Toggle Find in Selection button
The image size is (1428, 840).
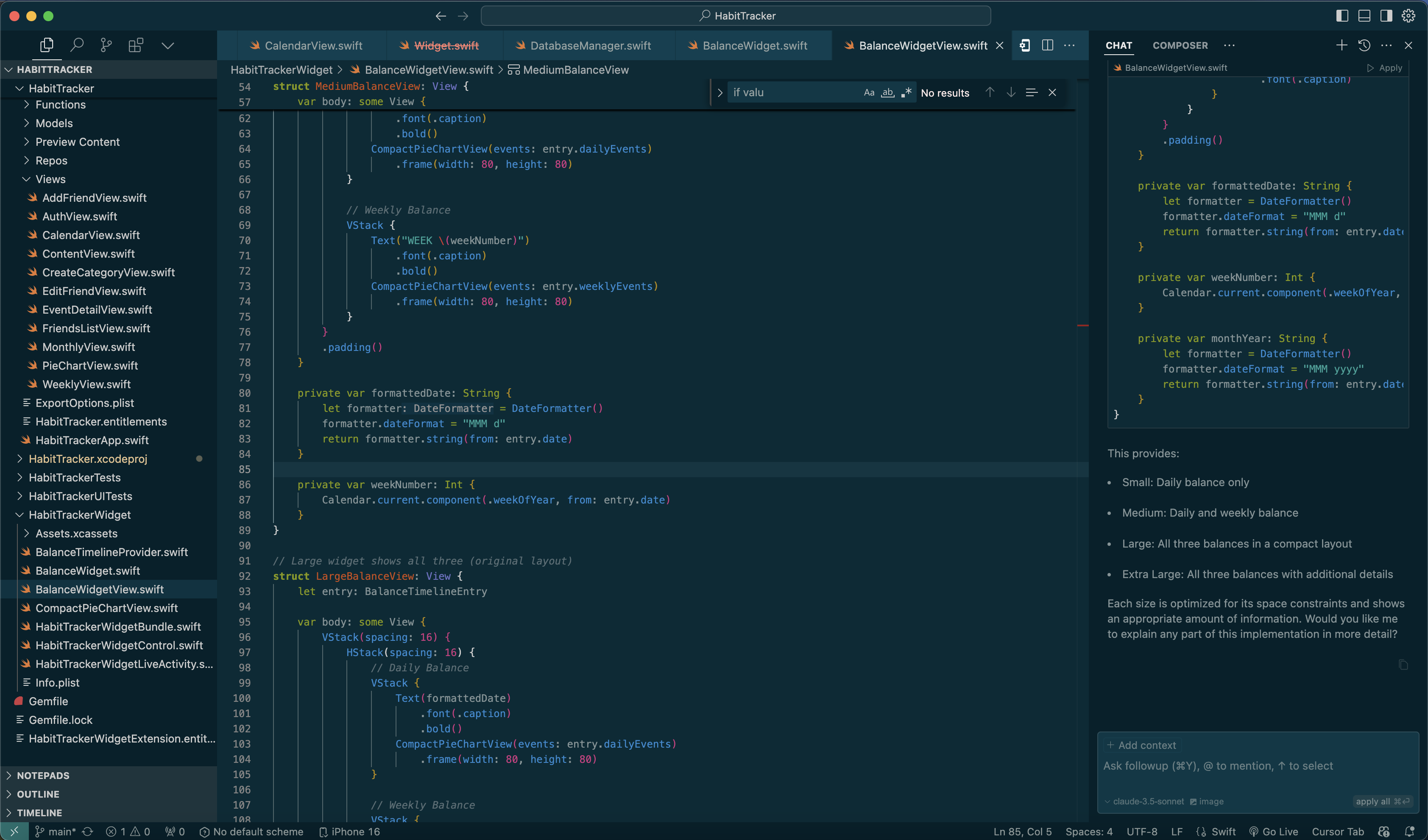point(1031,92)
